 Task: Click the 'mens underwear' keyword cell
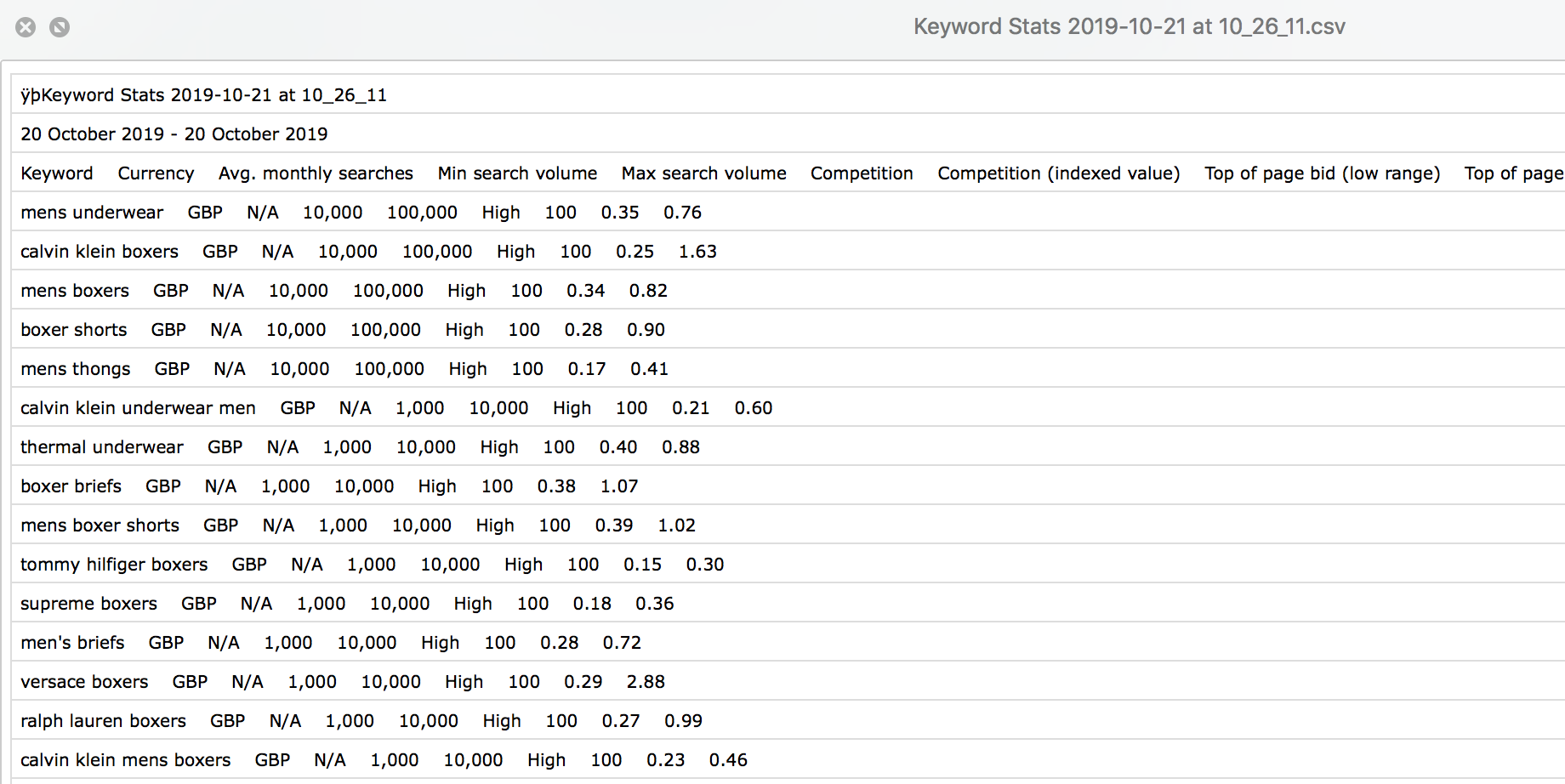point(92,213)
